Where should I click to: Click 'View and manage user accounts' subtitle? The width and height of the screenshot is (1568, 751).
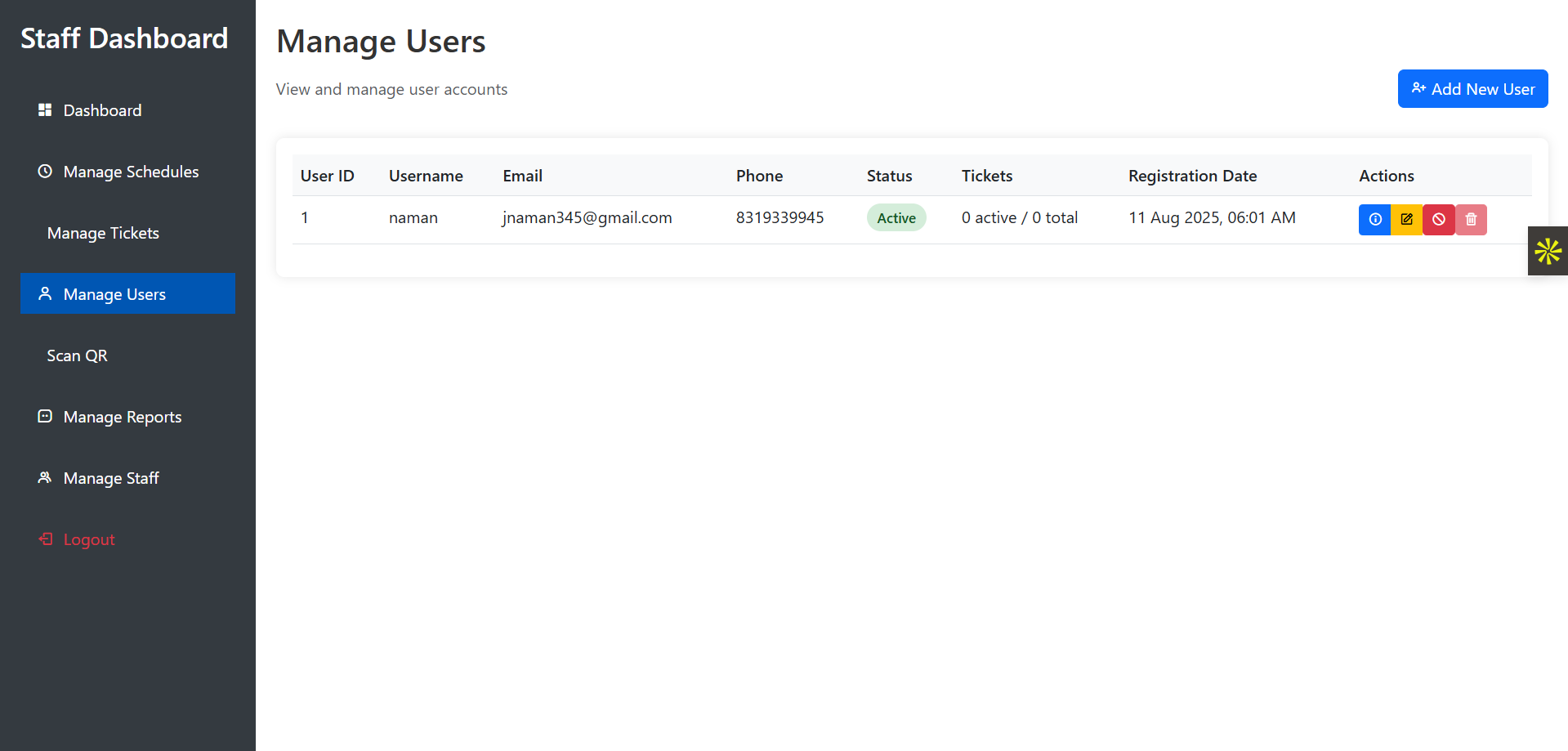coord(391,89)
